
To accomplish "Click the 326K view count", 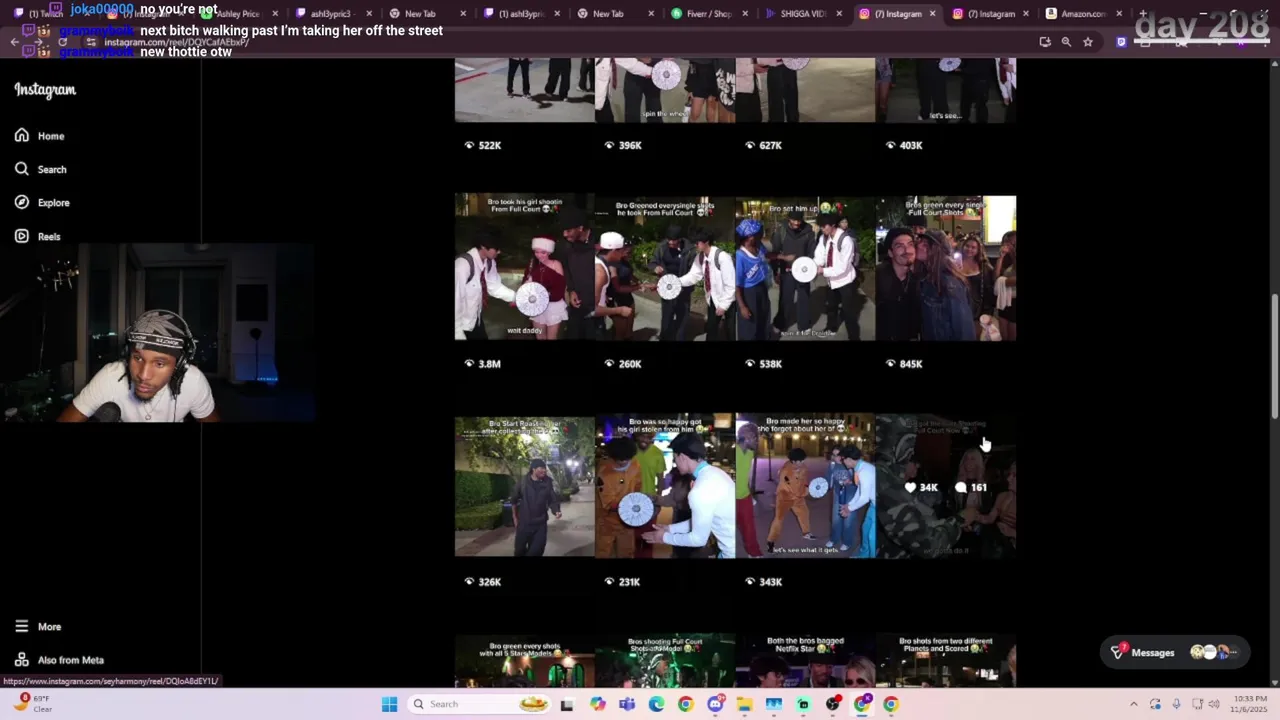I will click(483, 582).
